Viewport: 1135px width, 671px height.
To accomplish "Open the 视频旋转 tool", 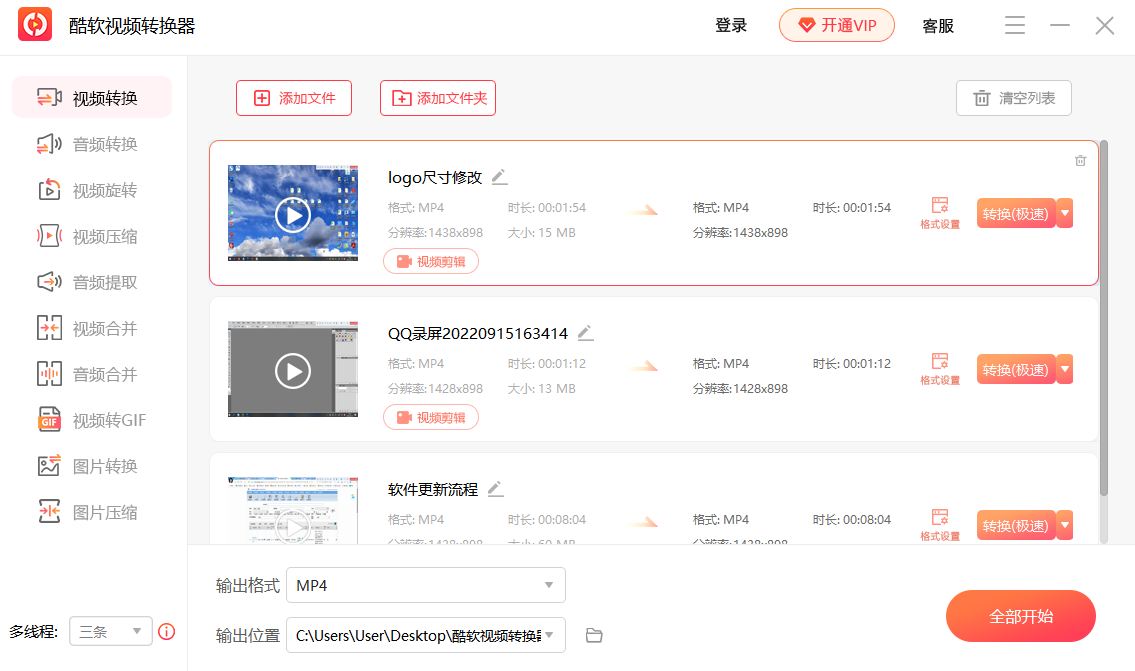I will click(92, 190).
